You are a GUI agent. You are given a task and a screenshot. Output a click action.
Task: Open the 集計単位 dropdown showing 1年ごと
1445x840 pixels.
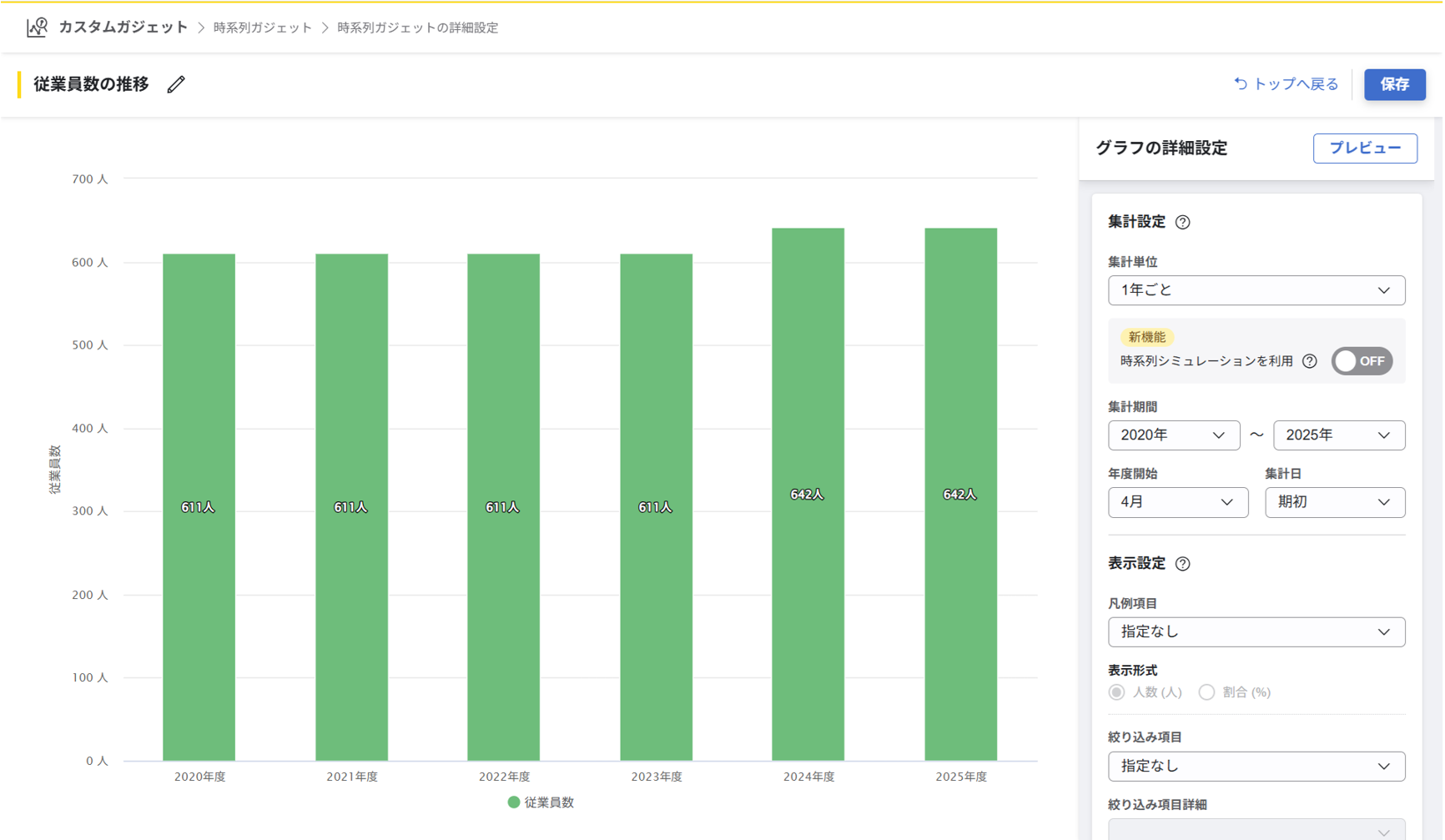[x=1256, y=290]
